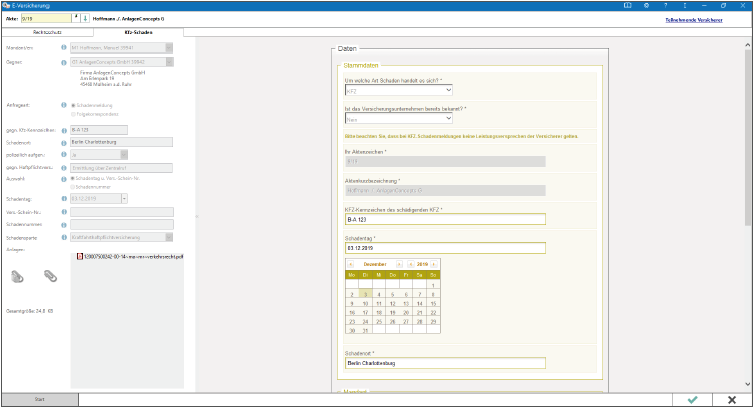This screenshot has width=754, height=408.
Task: Click info icon next to Mandant/Vers
Action: coord(63,48)
